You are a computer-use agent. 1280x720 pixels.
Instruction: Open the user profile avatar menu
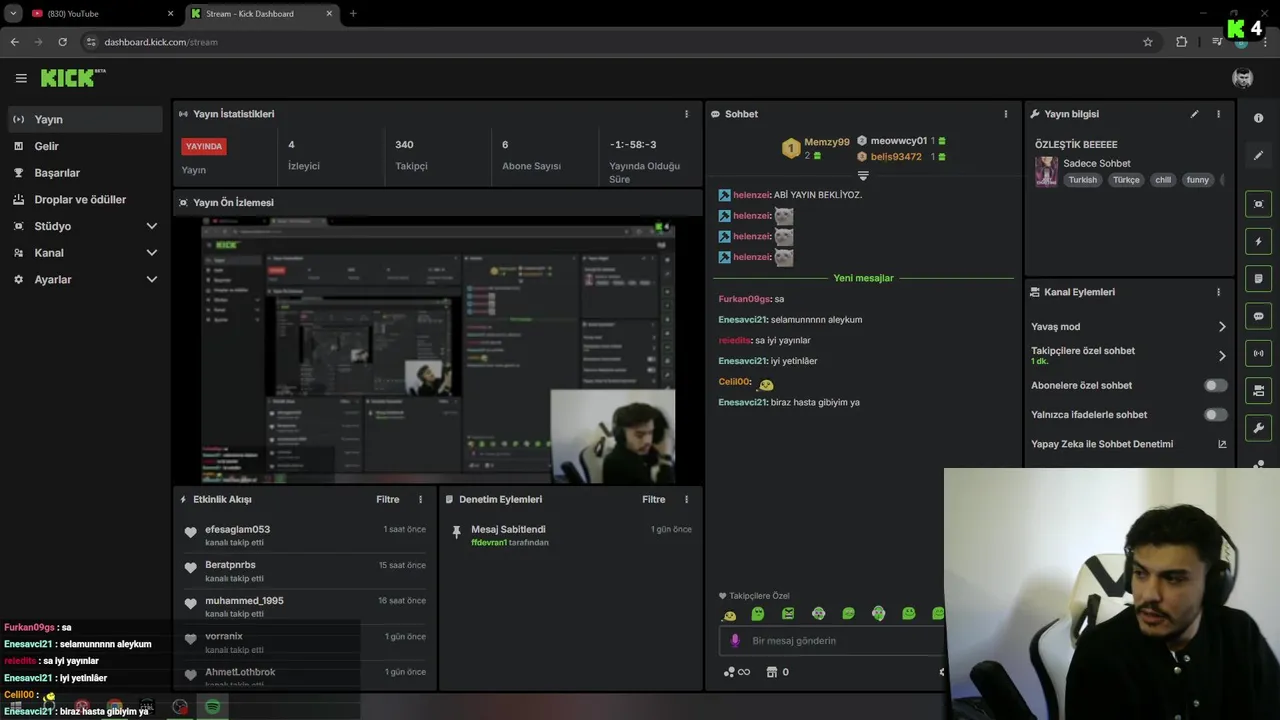click(x=1242, y=78)
